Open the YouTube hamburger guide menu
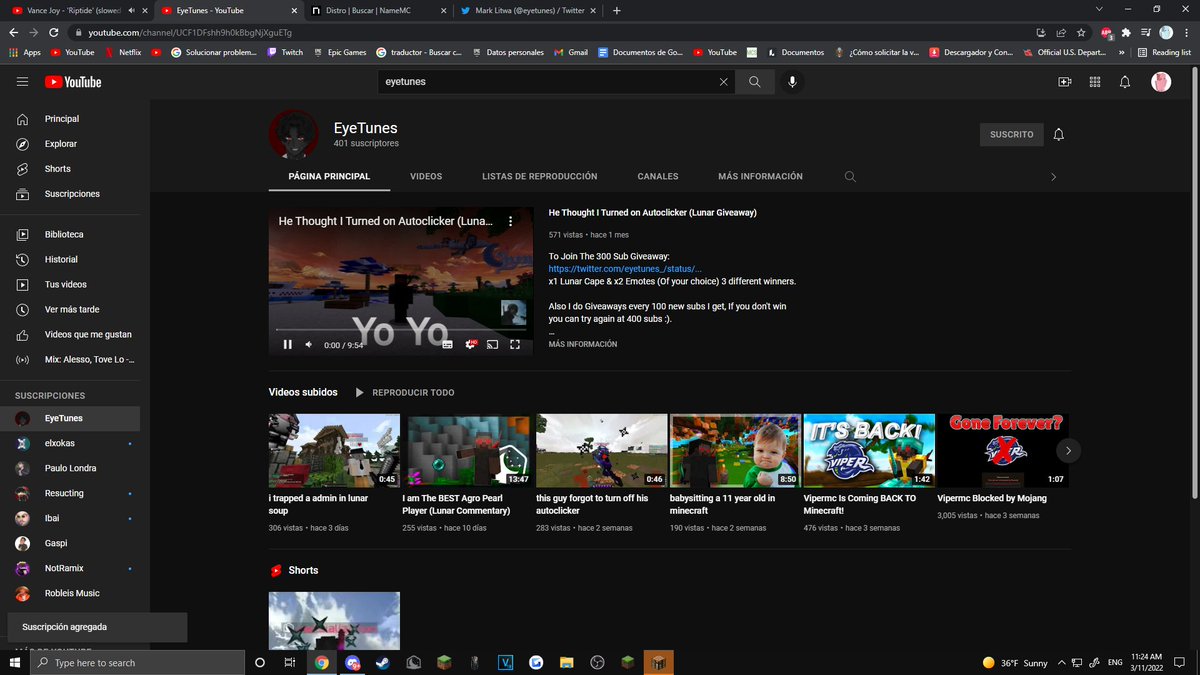Viewport: 1200px width, 675px height. coord(22,82)
